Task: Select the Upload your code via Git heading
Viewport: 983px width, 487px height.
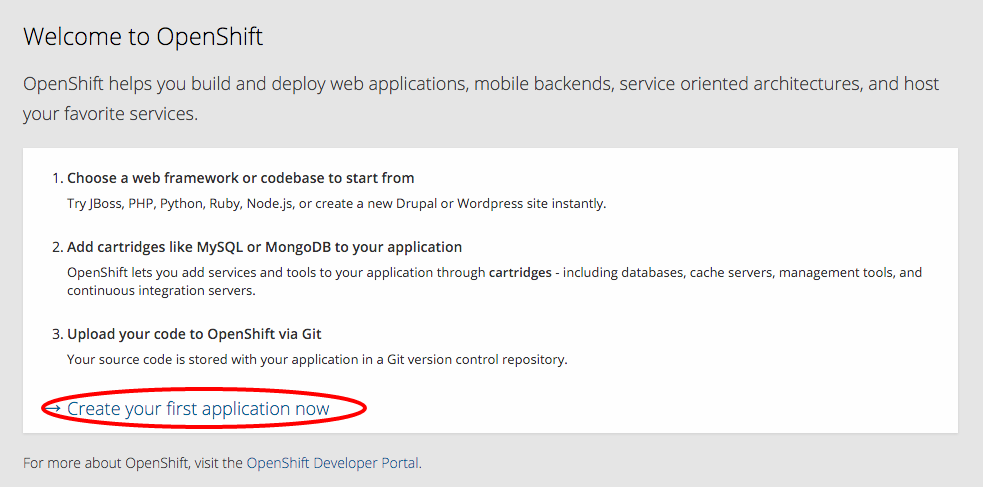Action: click(208, 334)
